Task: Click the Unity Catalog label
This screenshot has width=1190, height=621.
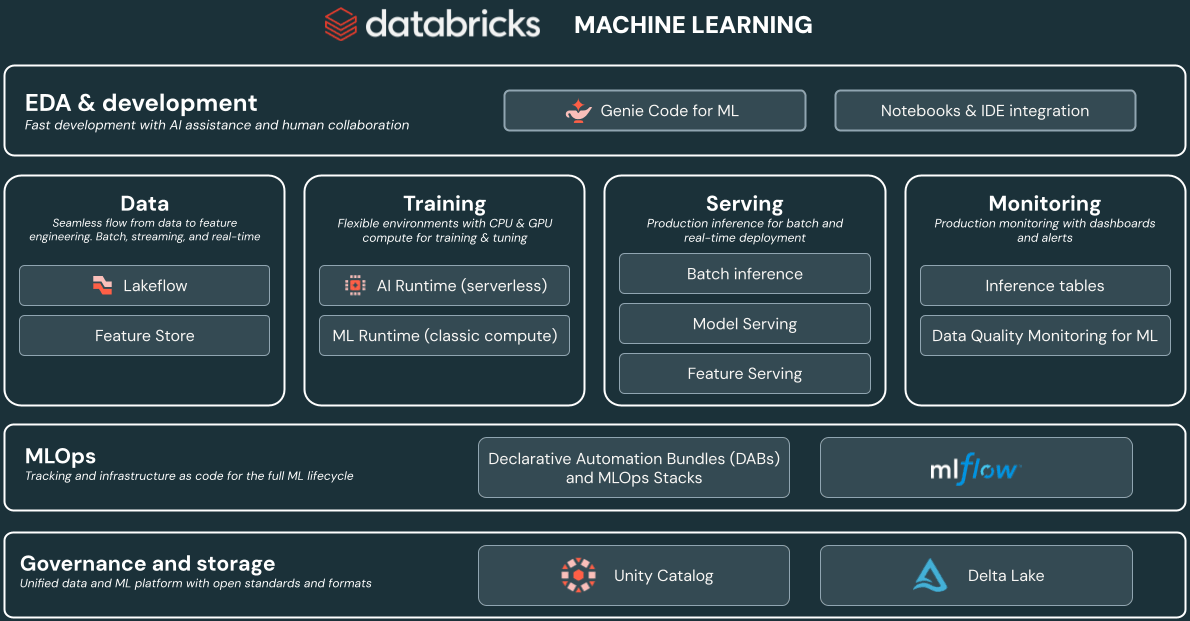Action: click(663, 575)
